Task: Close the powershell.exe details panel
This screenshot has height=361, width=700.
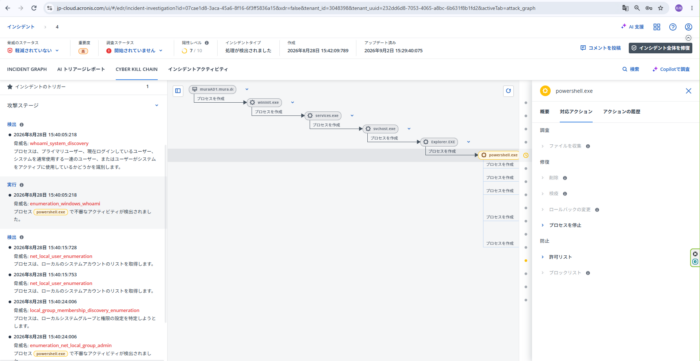Action: click(688, 91)
